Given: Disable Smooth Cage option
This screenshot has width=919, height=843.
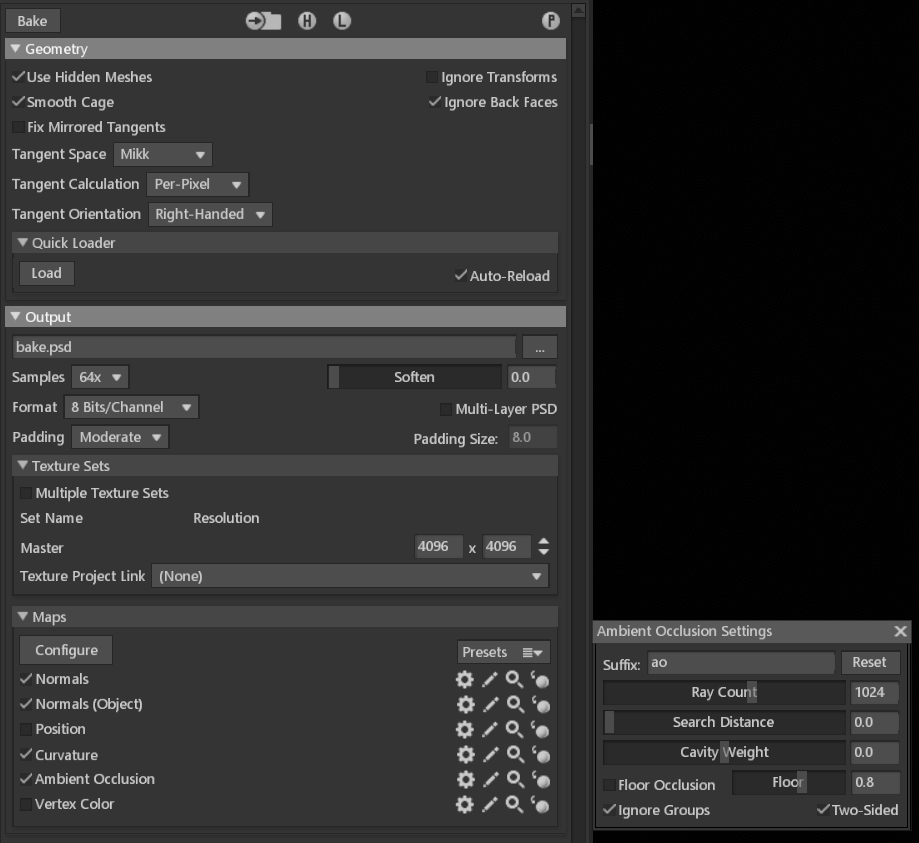Looking at the screenshot, I should tap(19, 102).
